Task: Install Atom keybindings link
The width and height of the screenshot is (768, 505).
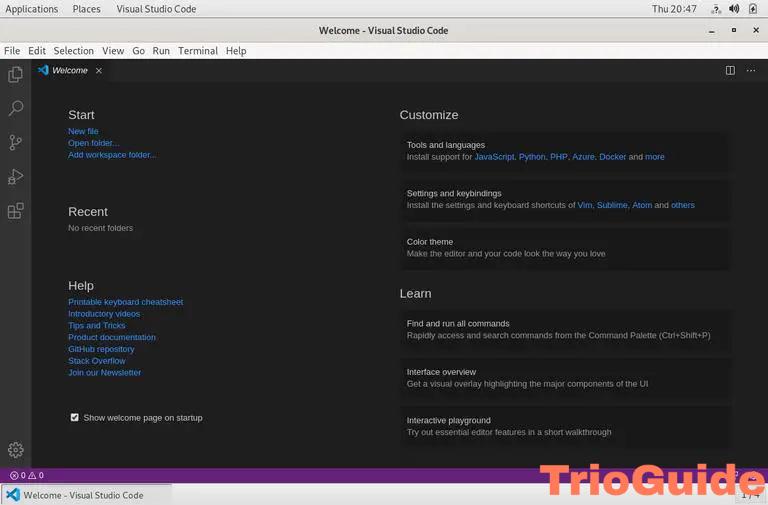Action: tap(642, 205)
